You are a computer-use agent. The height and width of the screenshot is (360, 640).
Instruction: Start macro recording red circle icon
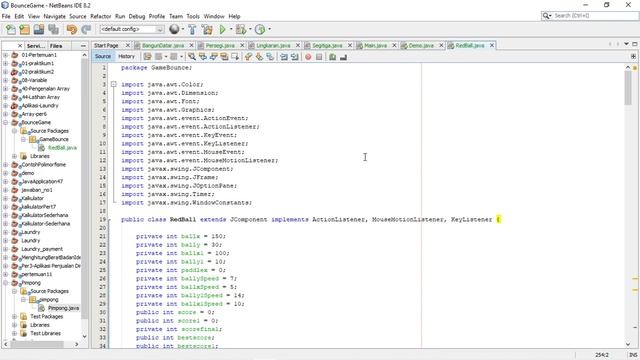pyautogui.click(x=308, y=57)
